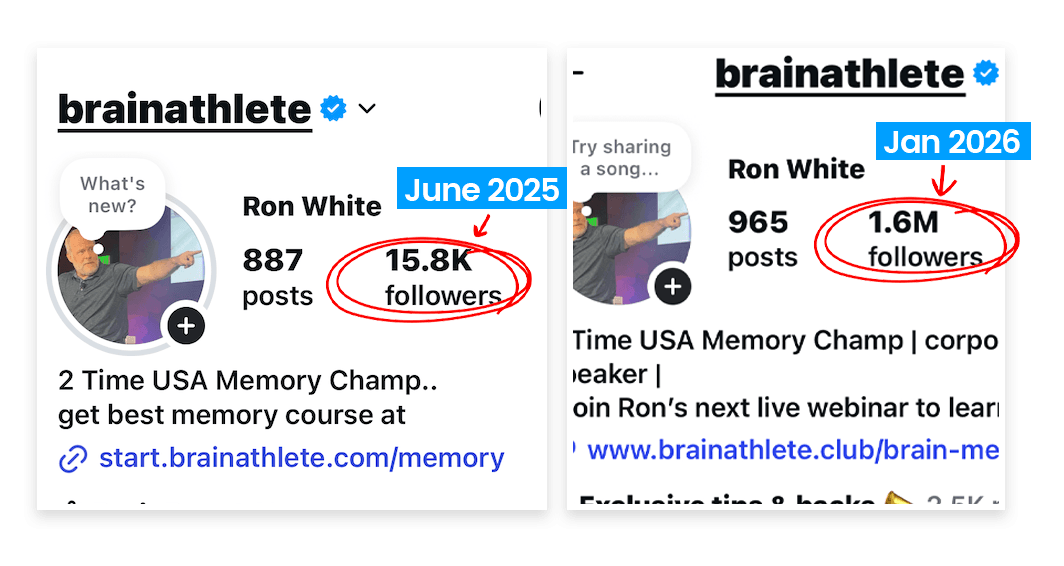Tap the plus icon on the June 2025 profile photo

click(x=187, y=325)
